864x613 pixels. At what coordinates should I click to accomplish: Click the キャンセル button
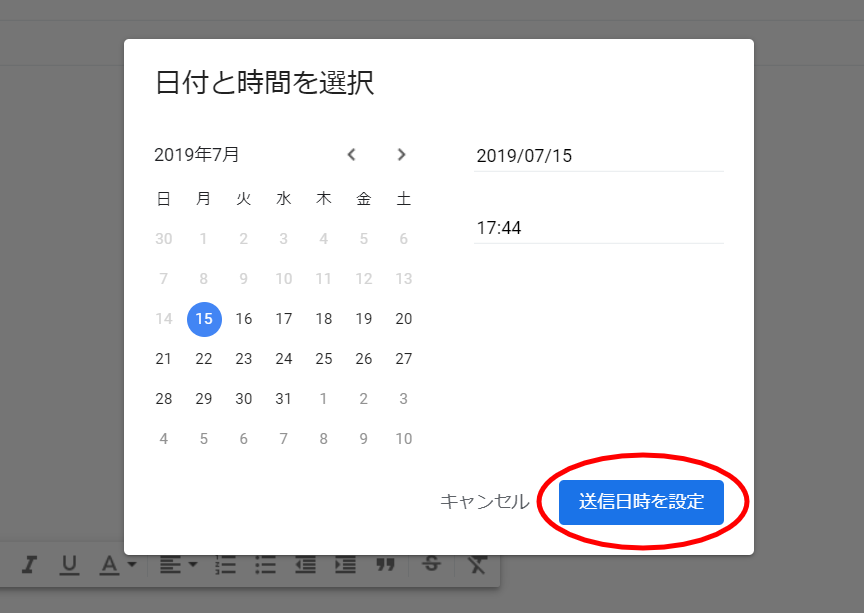(x=484, y=502)
